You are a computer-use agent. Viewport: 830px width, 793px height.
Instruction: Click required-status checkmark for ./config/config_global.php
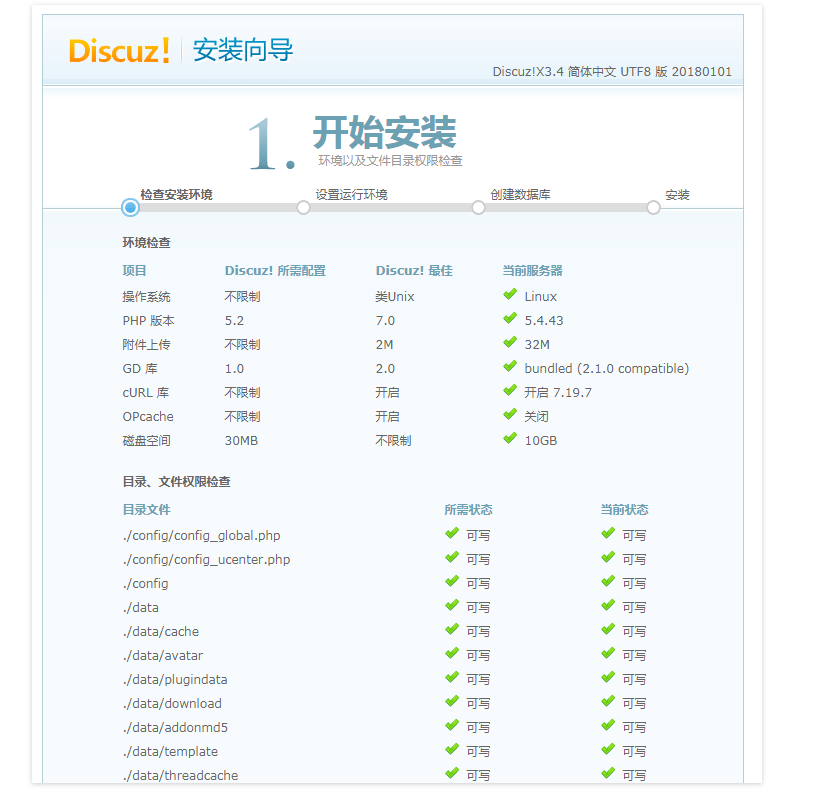(x=452, y=534)
